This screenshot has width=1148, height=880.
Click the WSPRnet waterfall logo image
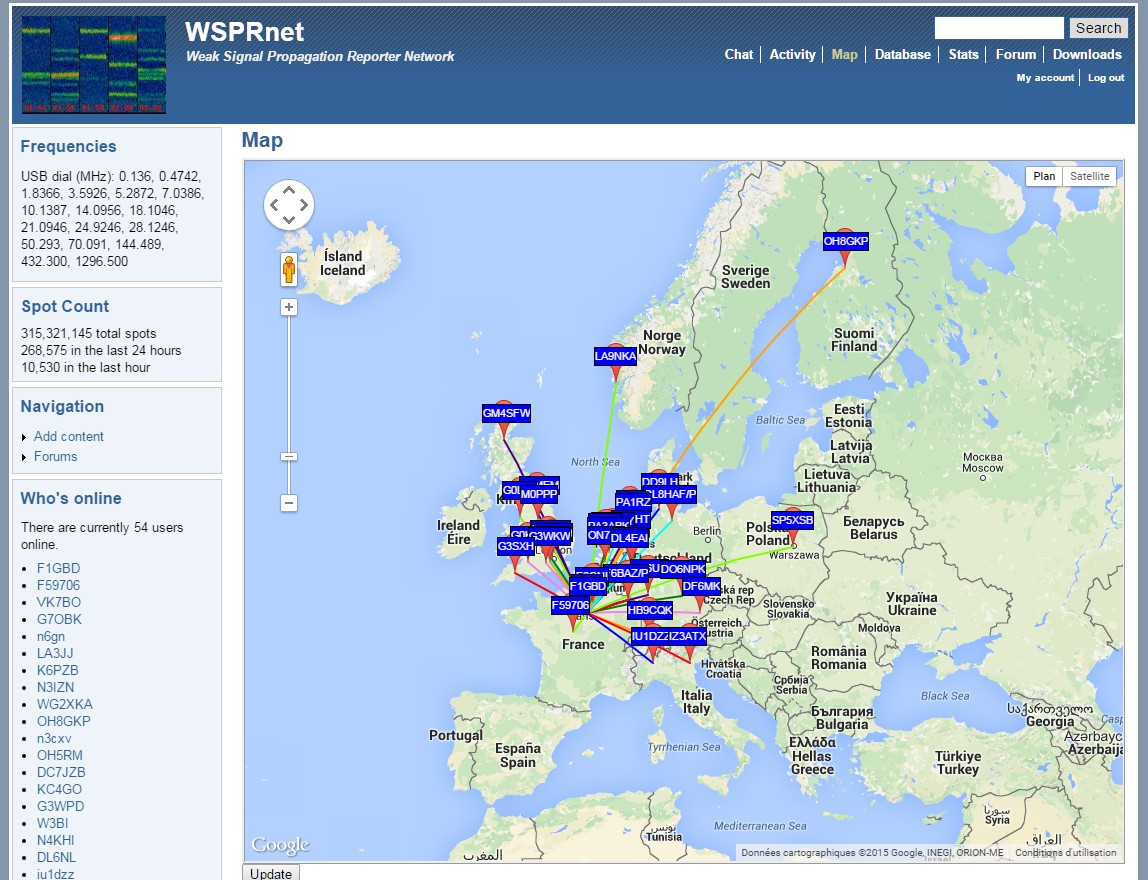tap(94, 65)
